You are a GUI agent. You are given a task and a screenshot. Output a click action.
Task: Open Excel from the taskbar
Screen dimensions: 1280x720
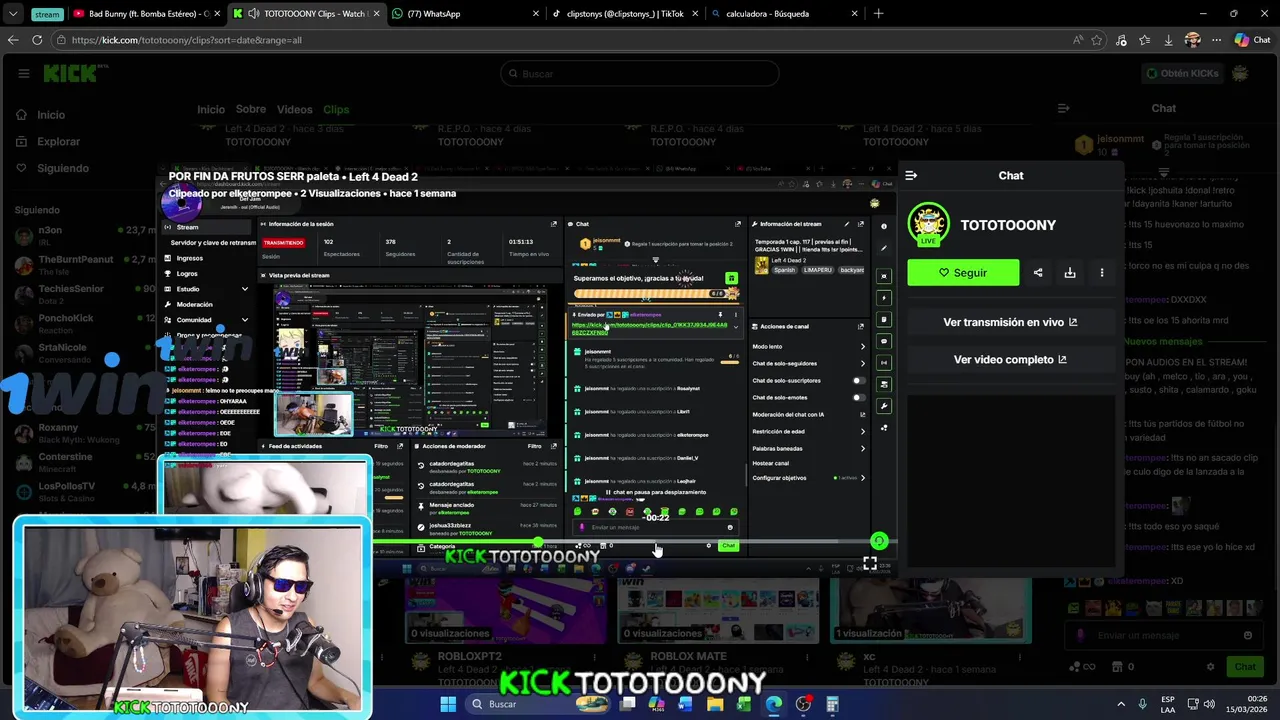(744, 704)
